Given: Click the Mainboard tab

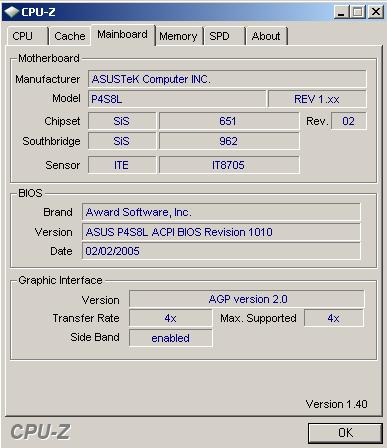Looking at the screenshot, I should click(x=123, y=35).
